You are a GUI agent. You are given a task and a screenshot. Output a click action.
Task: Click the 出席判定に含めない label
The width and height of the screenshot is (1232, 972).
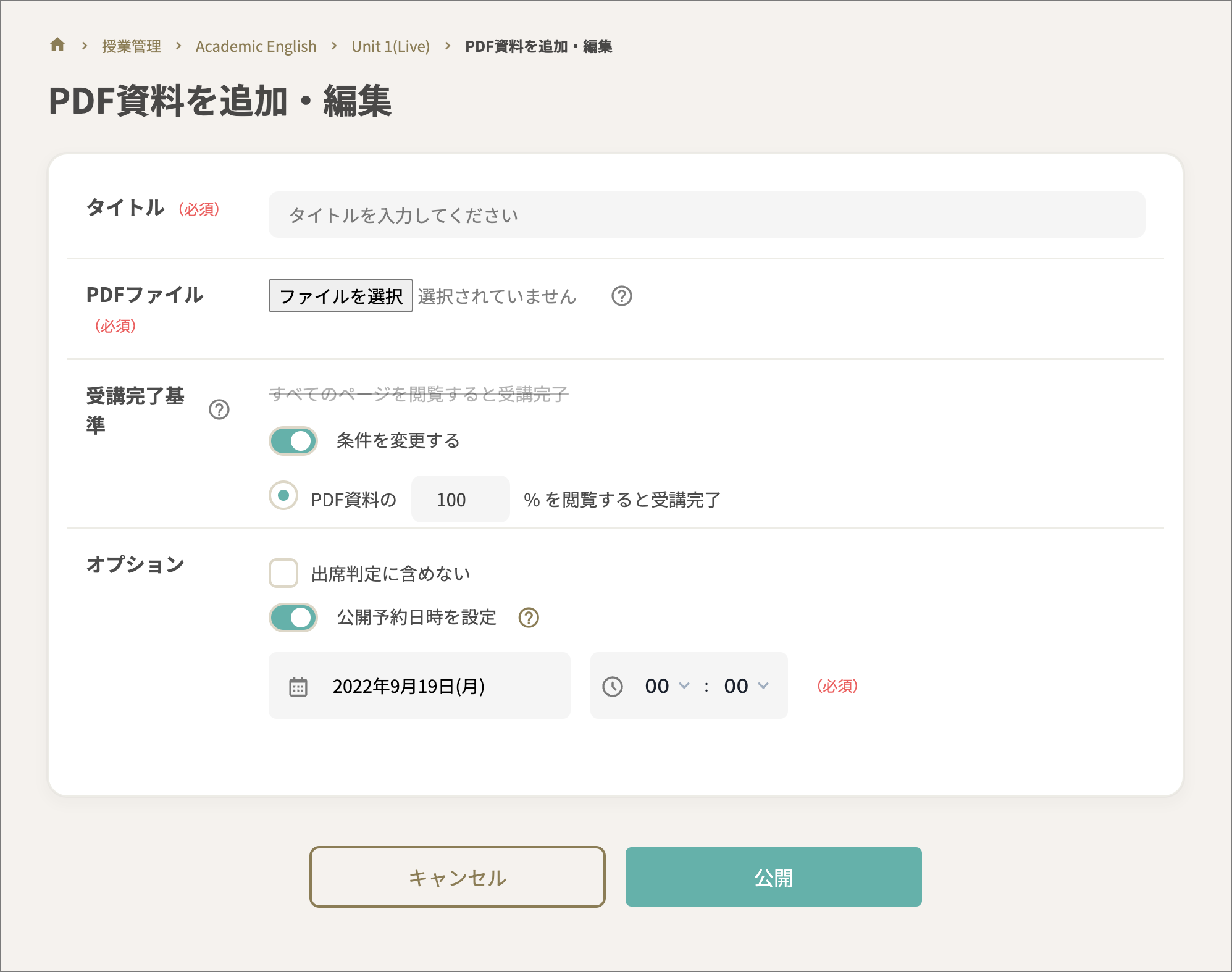click(391, 574)
